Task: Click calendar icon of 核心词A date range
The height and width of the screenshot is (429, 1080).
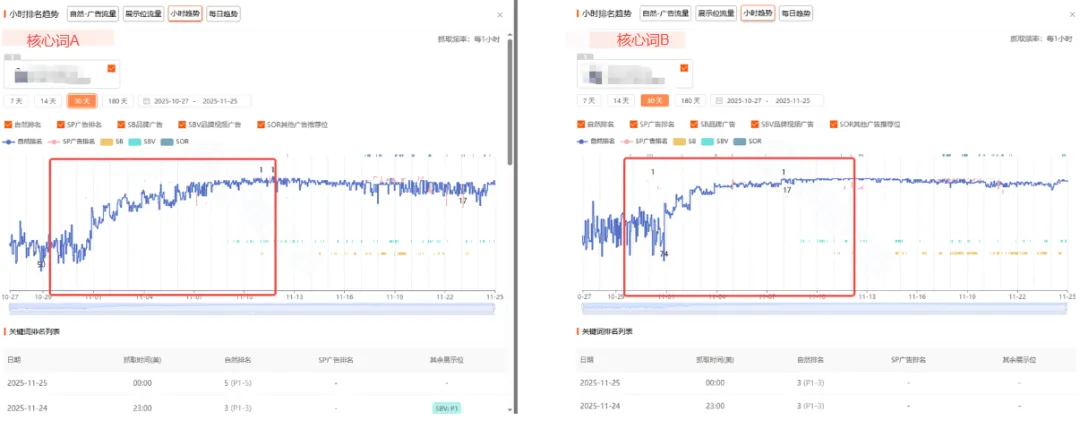Action: coord(146,101)
